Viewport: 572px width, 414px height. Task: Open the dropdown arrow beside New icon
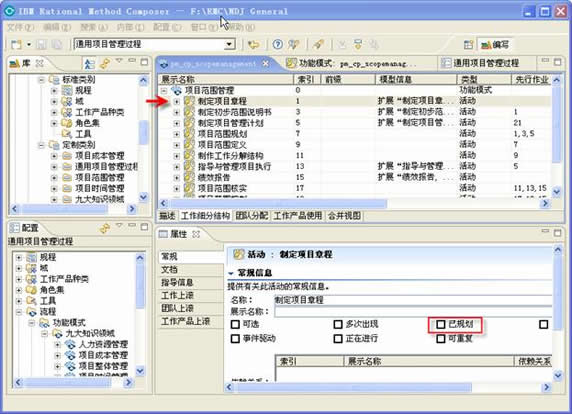[29, 45]
